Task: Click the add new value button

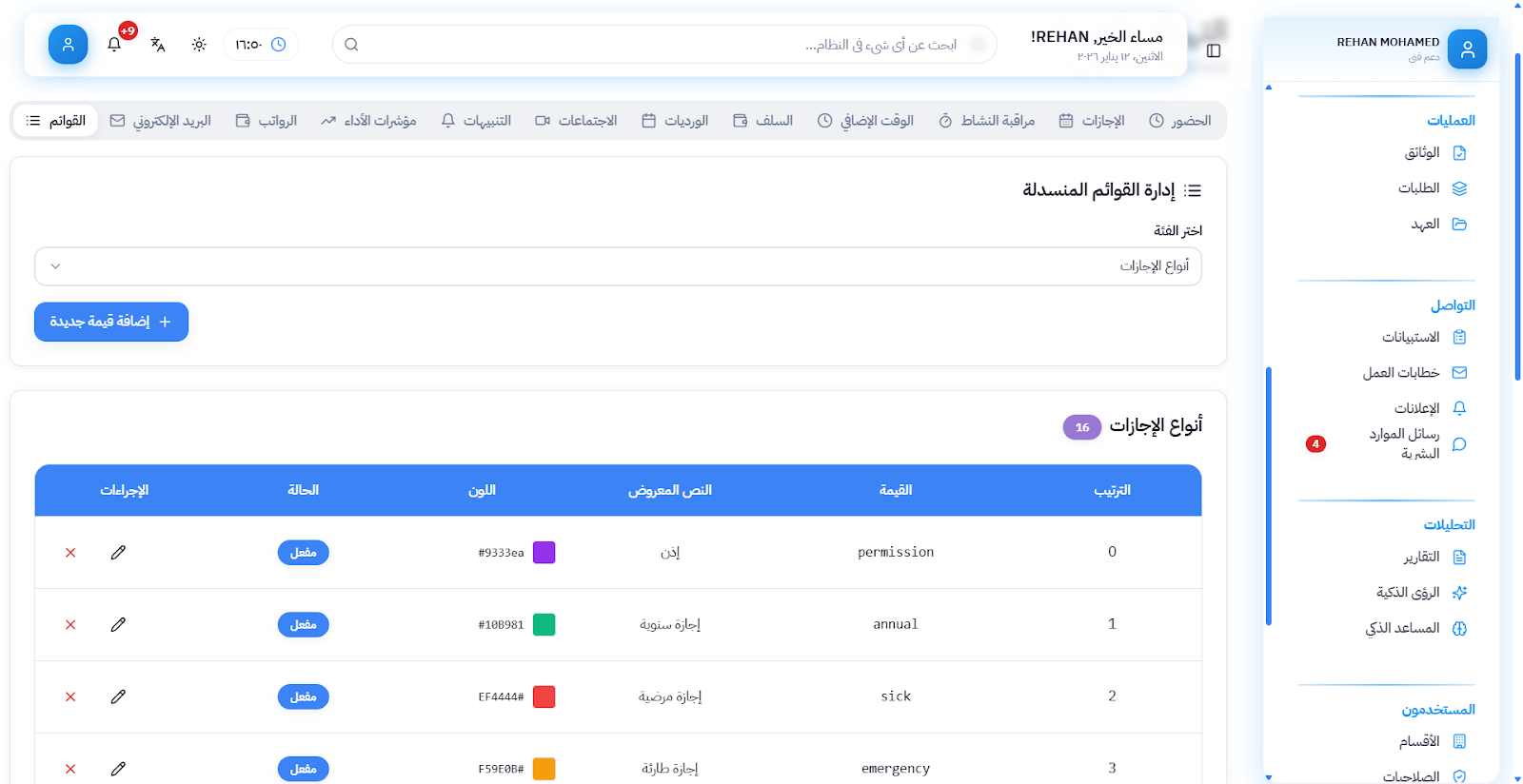Action: click(x=111, y=322)
